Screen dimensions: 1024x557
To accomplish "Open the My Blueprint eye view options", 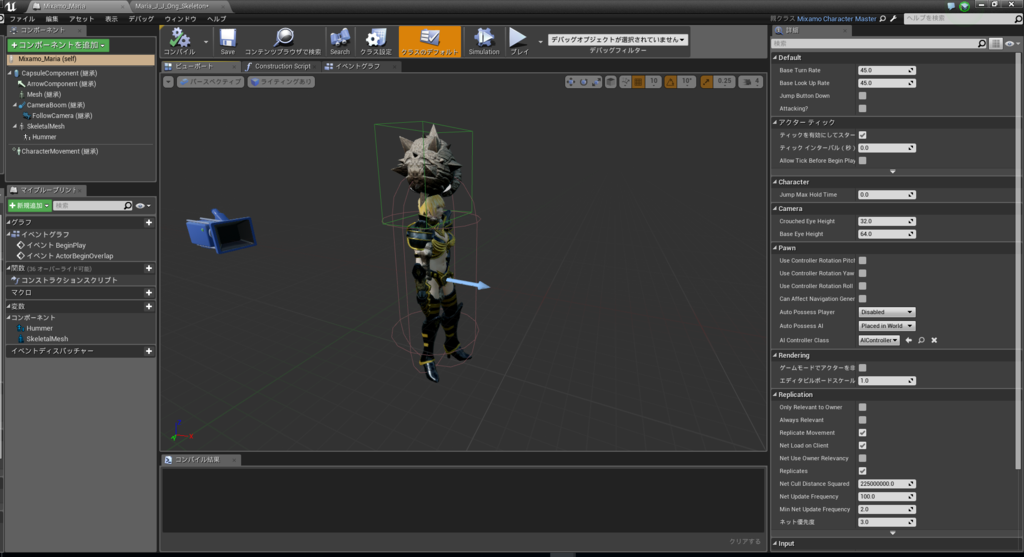I will [x=143, y=206].
